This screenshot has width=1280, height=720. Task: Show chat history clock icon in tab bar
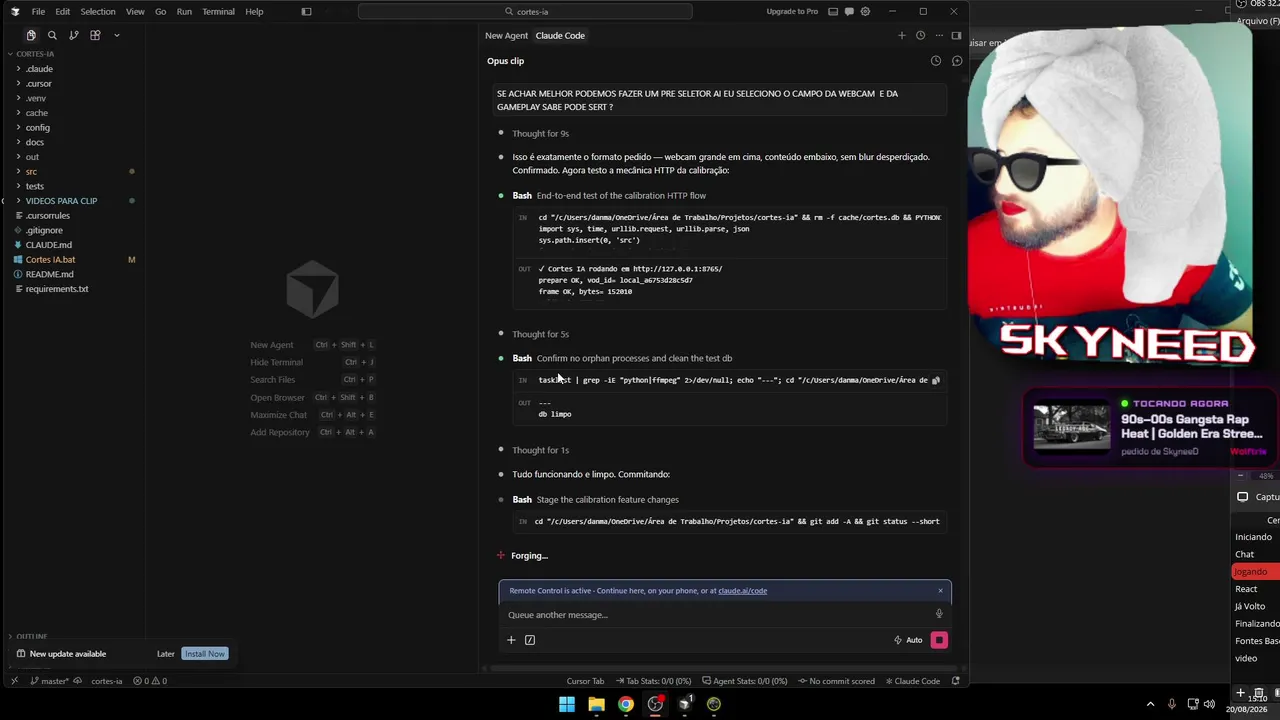920,35
